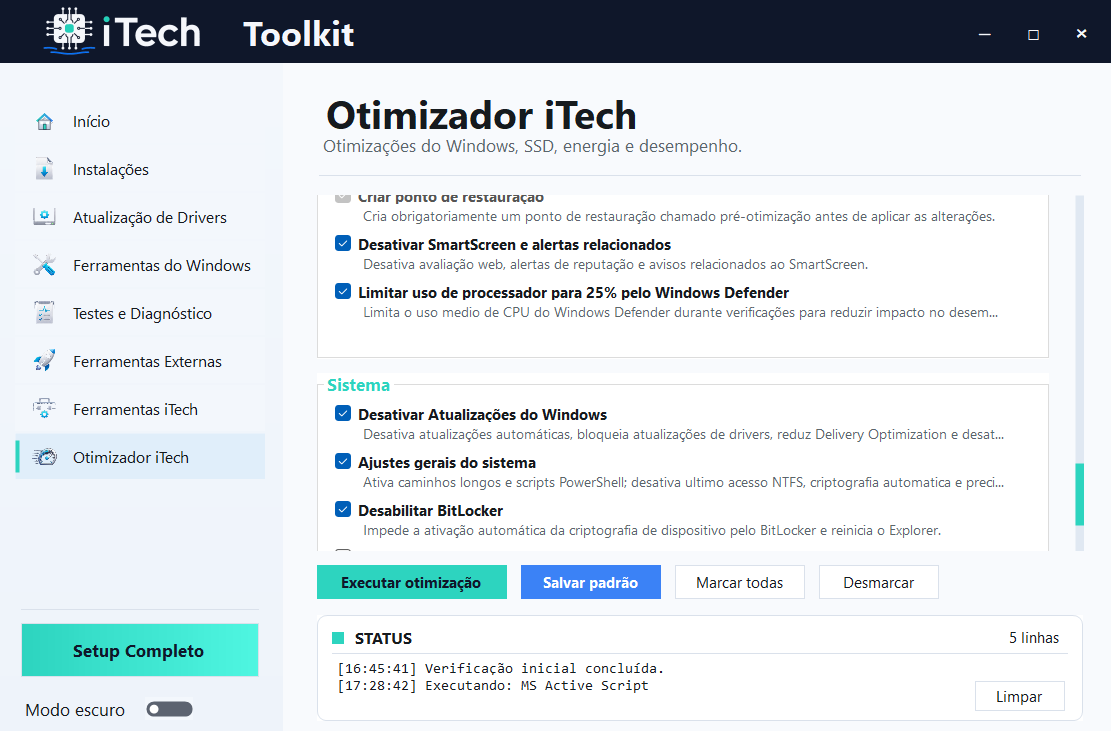Click the download icon beside Instalações

coord(44,169)
